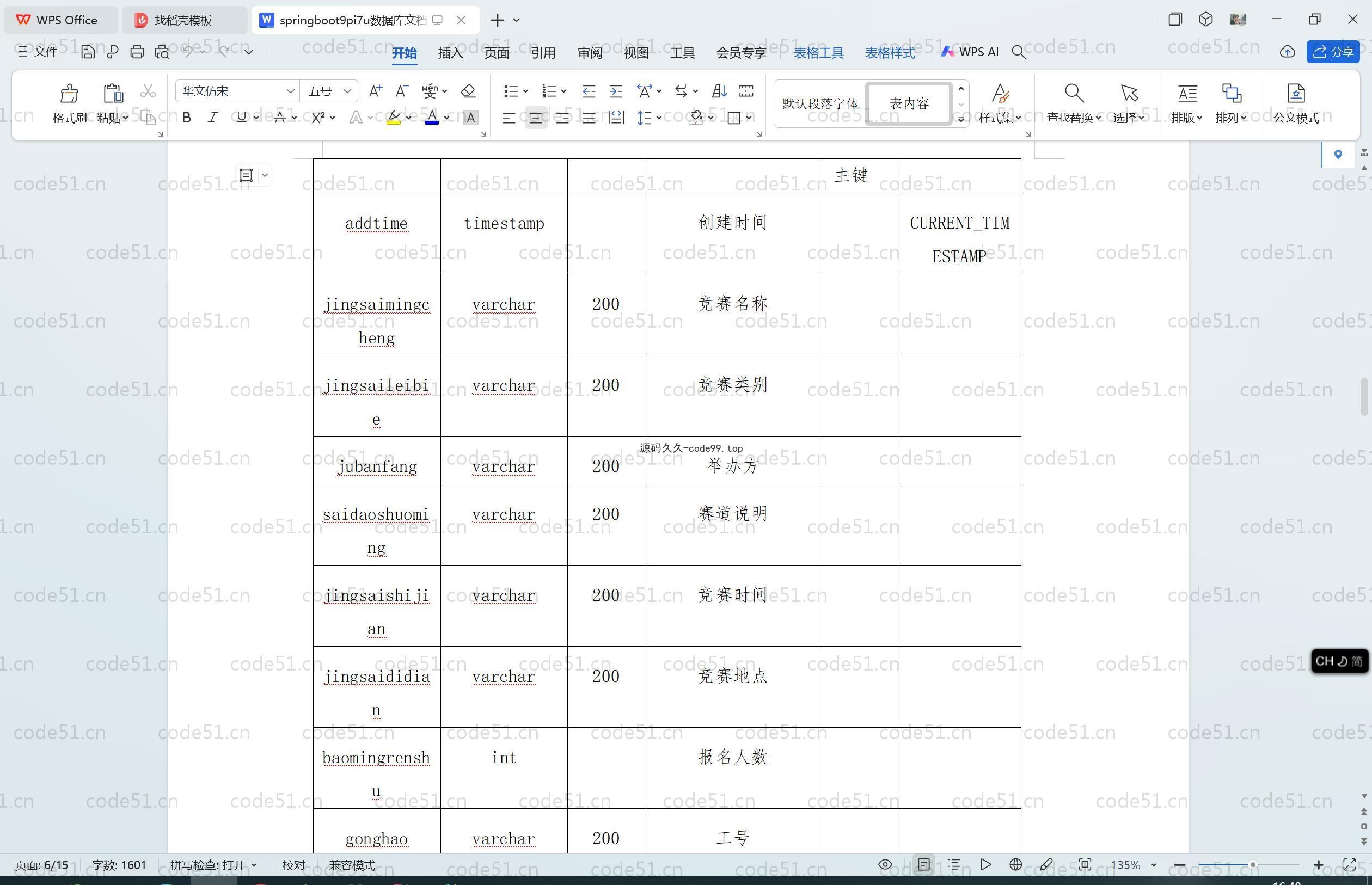Open the Review (审阅) ribbon tab

point(590,52)
